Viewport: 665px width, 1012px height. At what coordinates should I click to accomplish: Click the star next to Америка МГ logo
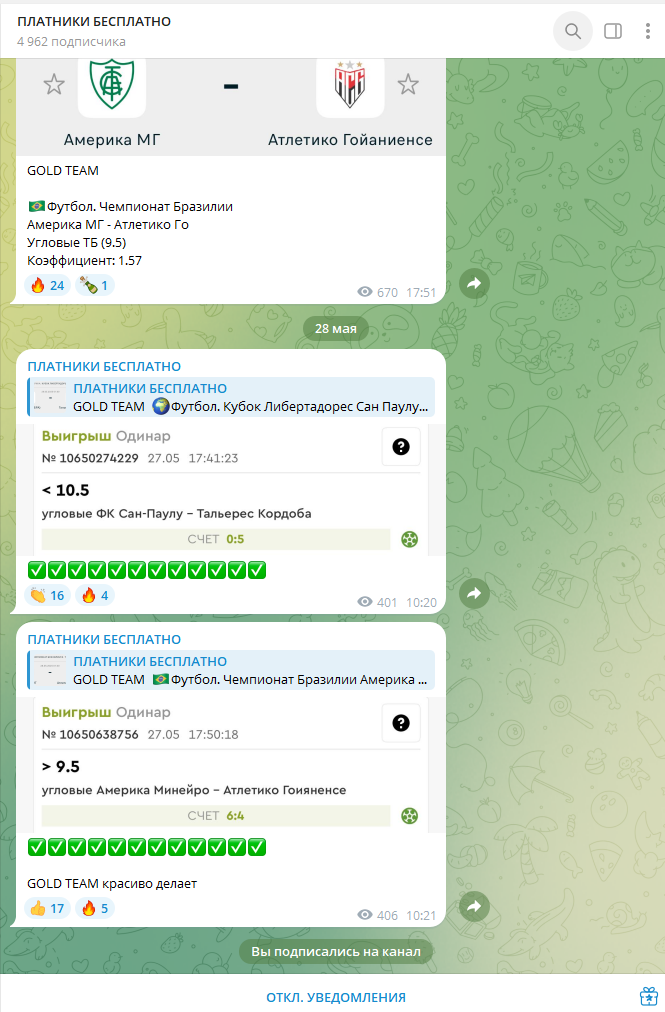pos(54,84)
